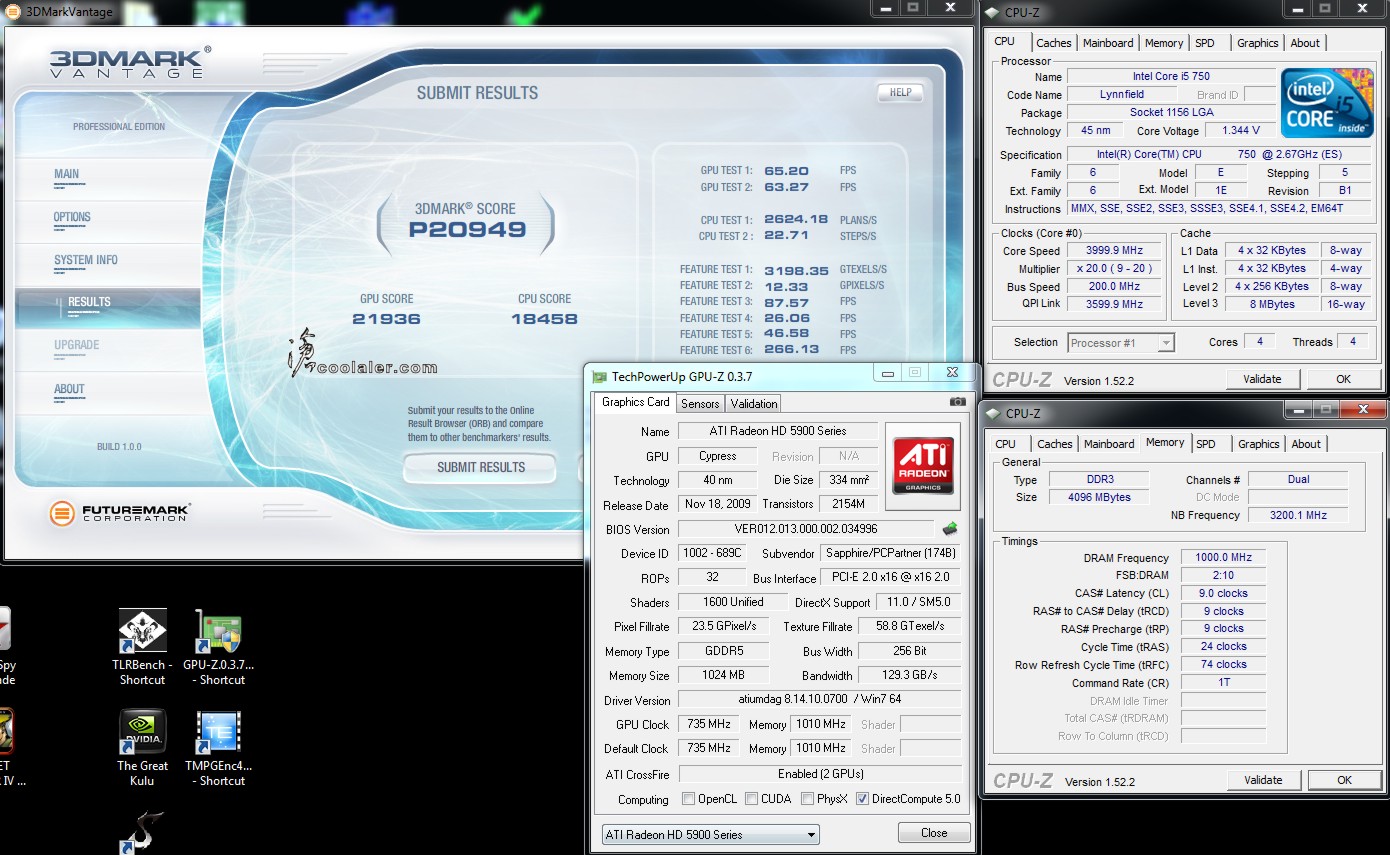Open the TLRBench Shortcut desktop icon

point(143,647)
